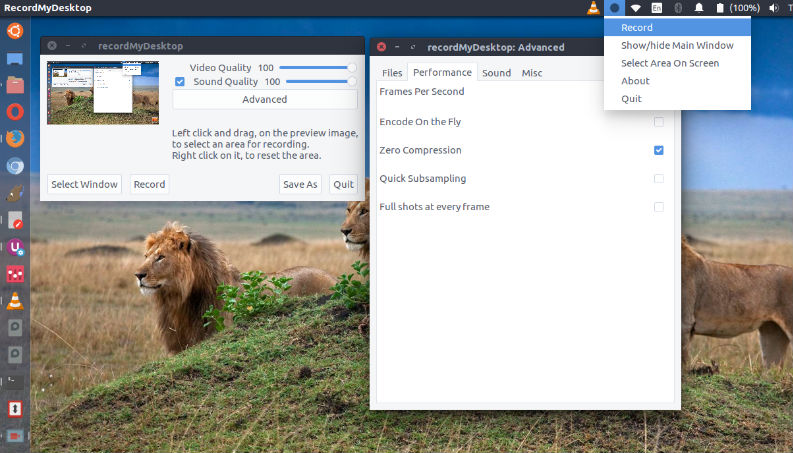Viewport: 793px width, 453px height.
Task: Enable Quick Subsampling checkbox
Action: [658, 178]
